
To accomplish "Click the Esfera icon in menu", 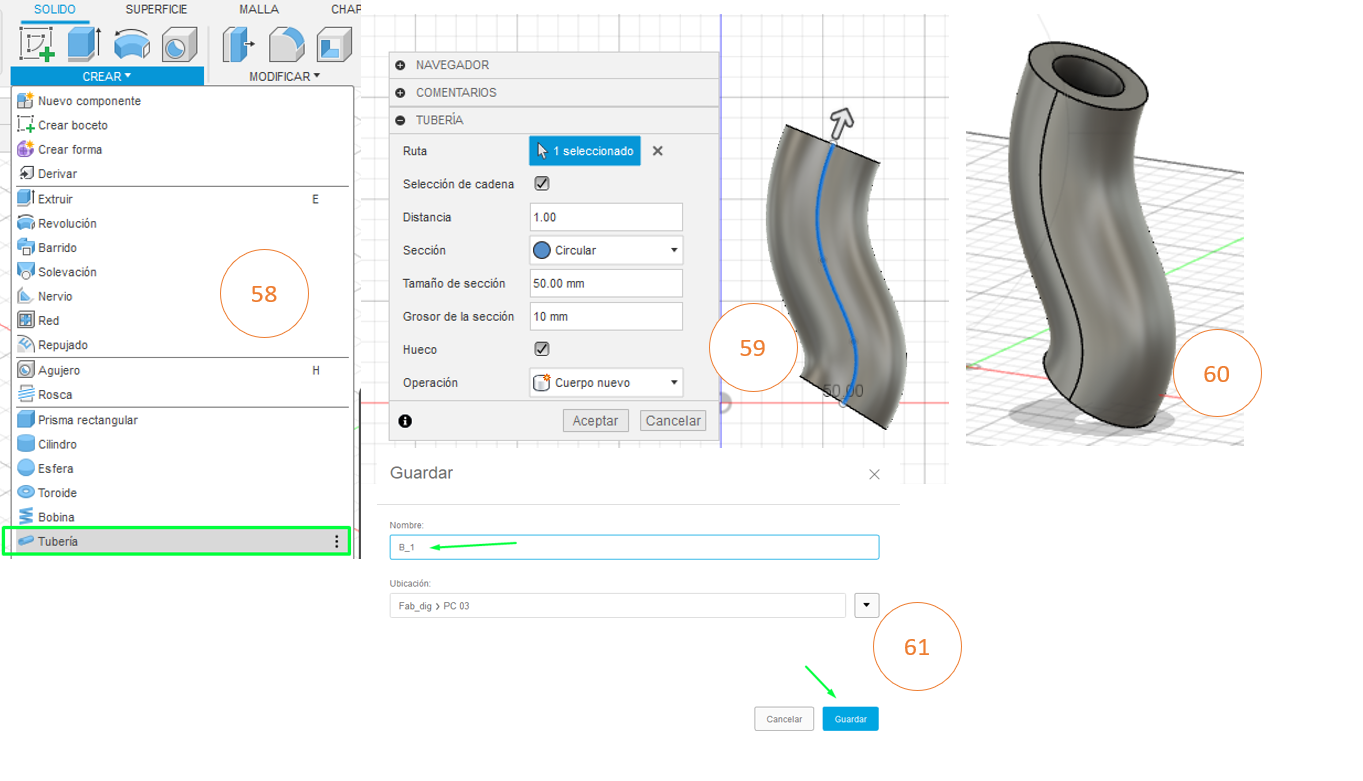I will pos(26,468).
